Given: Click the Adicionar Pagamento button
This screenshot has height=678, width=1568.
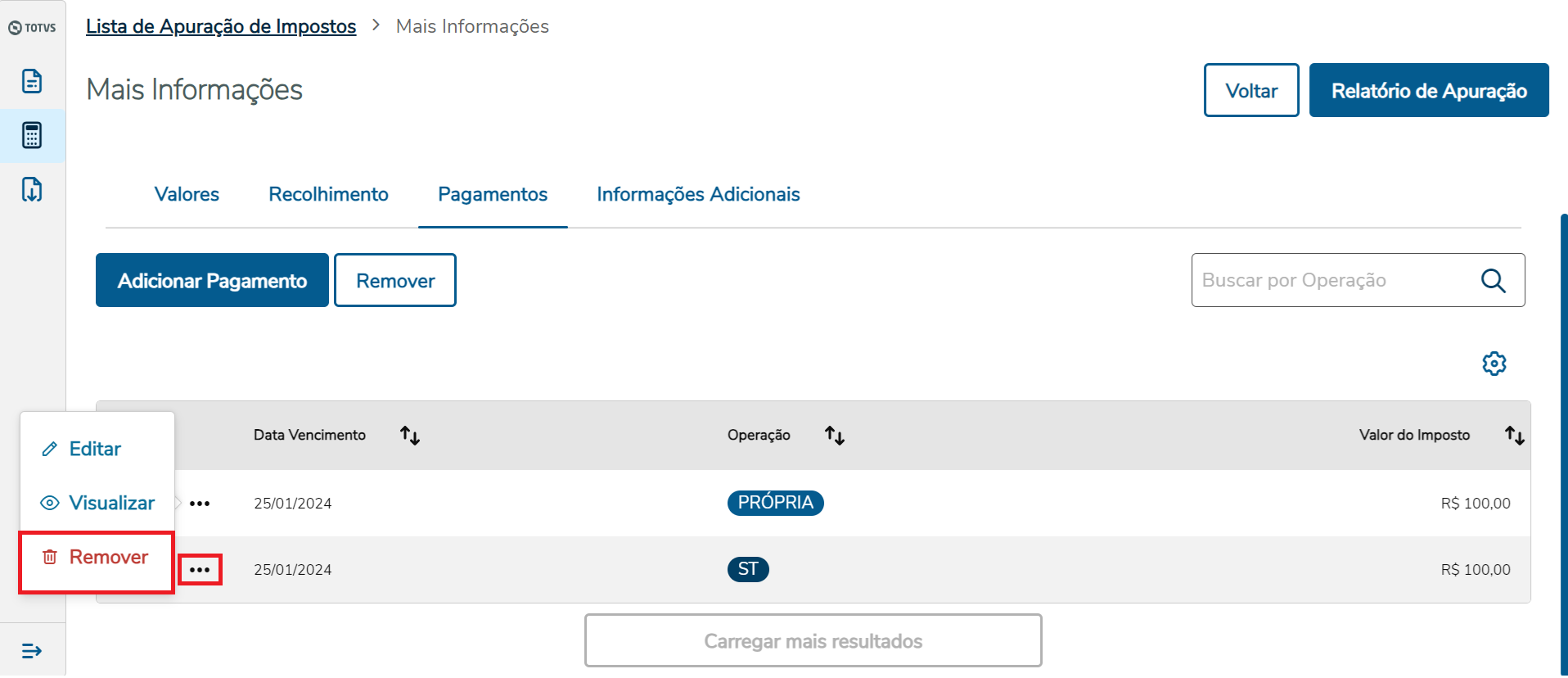Looking at the screenshot, I should [212, 281].
